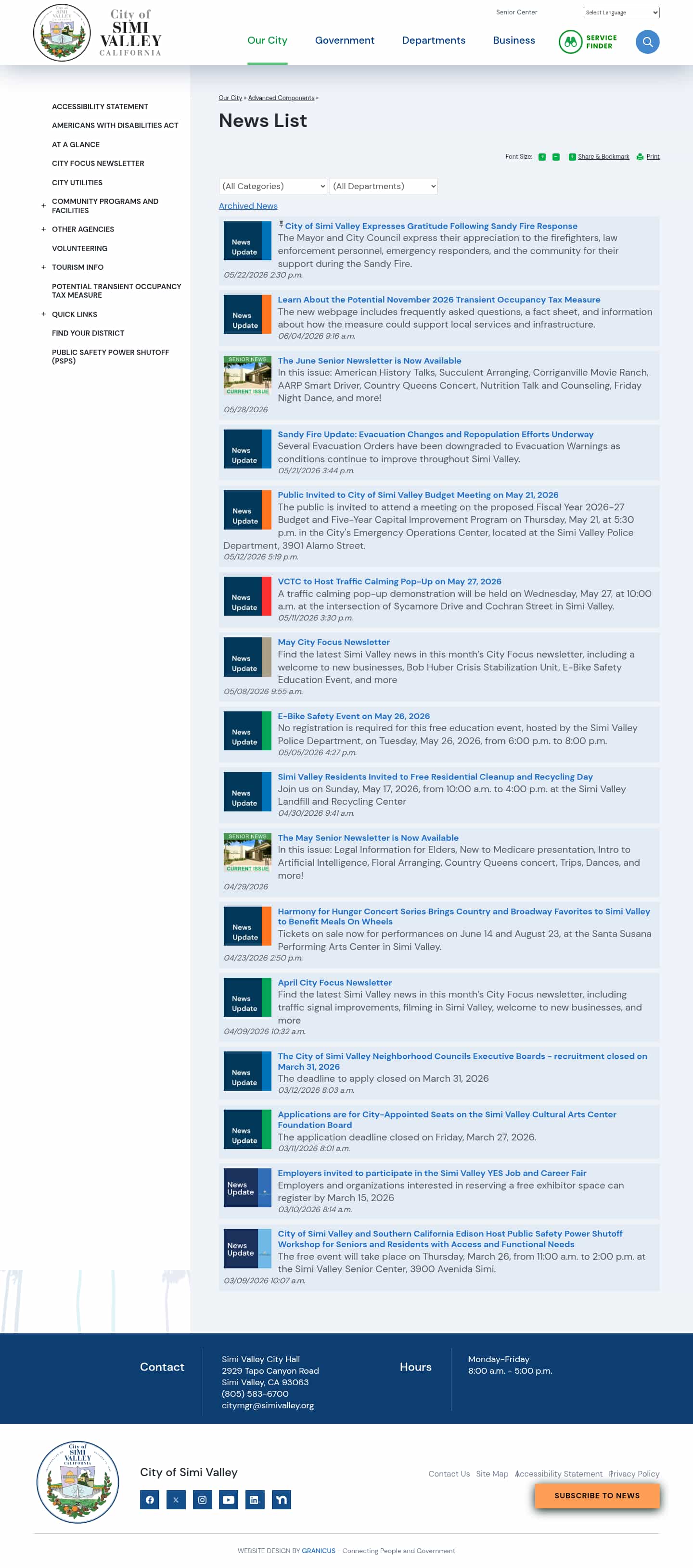Open the Facebook footer icon
Image resolution: width=693 pixels, height=1568 pixels.
(x=150, y=1500)
